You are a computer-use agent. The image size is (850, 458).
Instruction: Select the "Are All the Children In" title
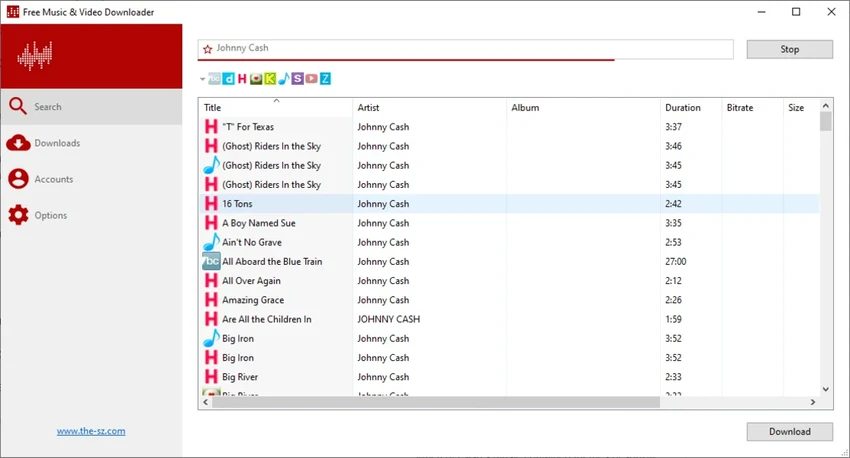(267, 319)
